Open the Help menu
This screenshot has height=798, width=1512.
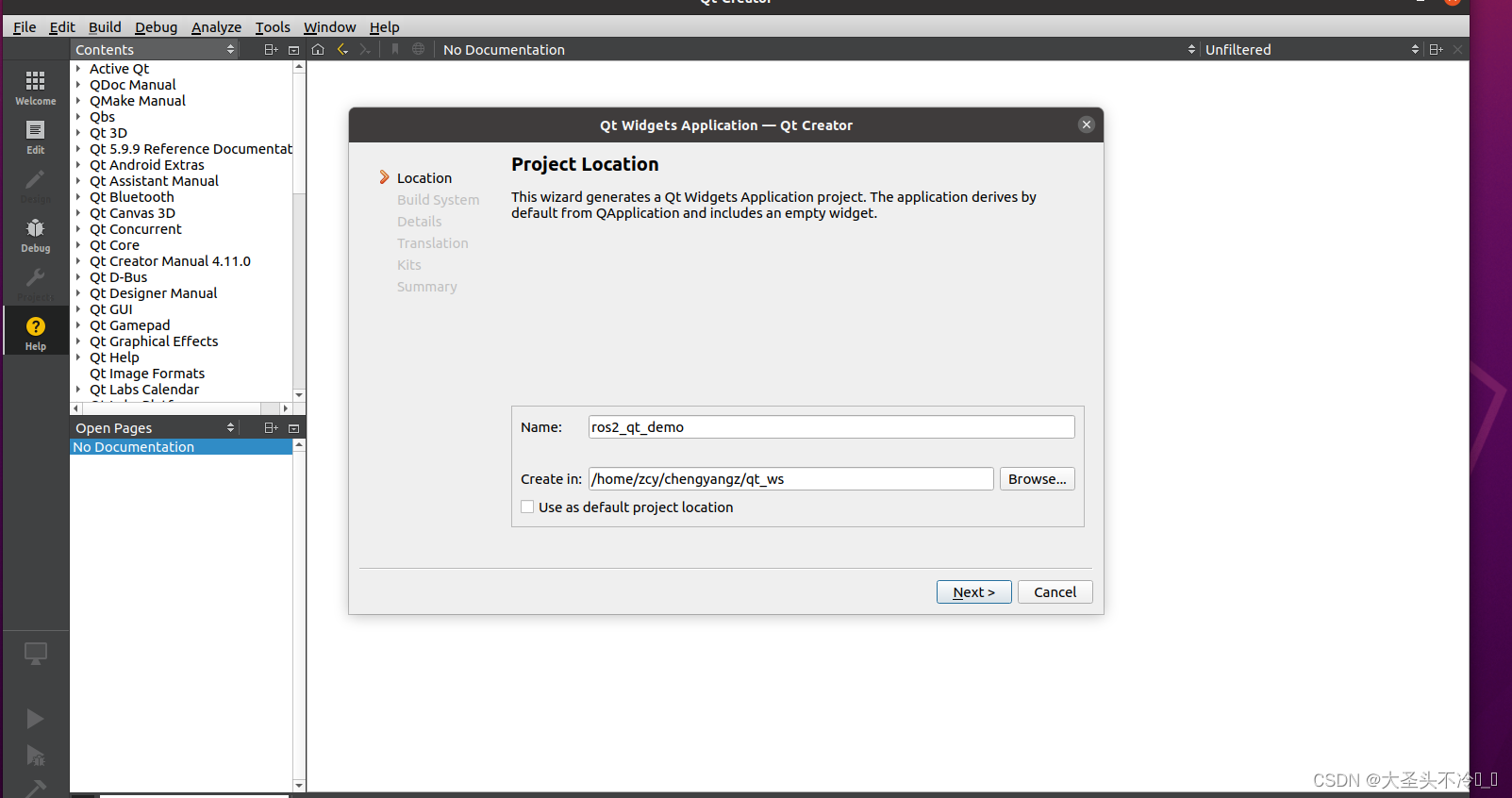tap(384, 26)
